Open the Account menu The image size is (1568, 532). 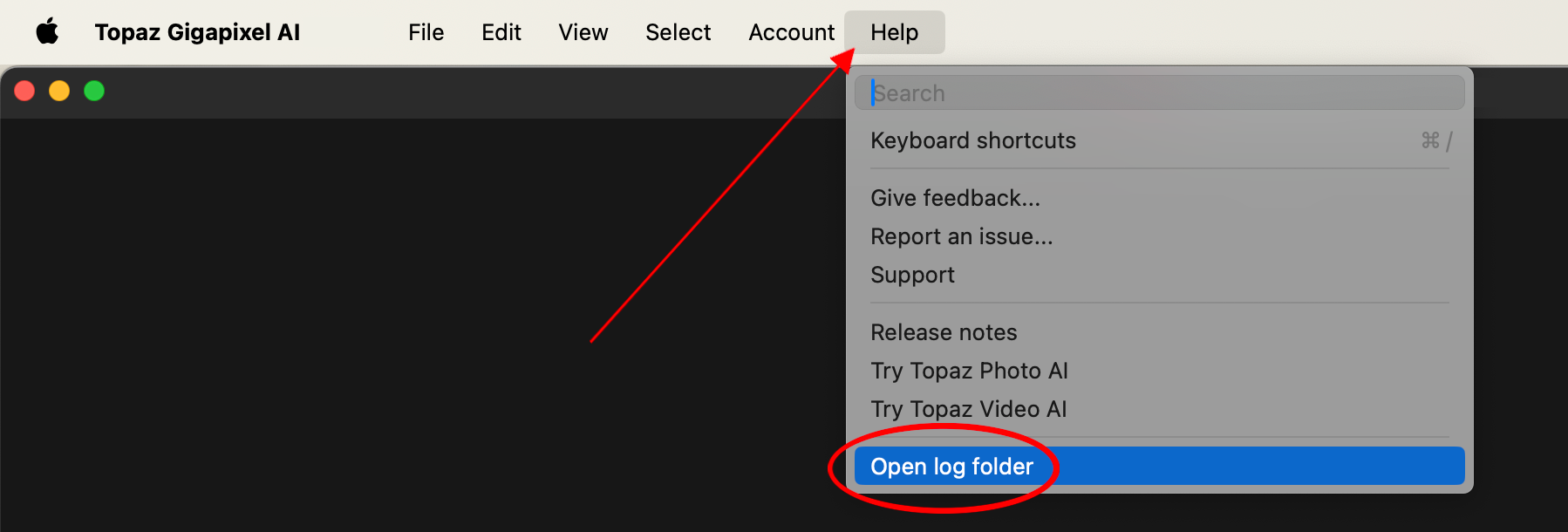pos(790,31)
